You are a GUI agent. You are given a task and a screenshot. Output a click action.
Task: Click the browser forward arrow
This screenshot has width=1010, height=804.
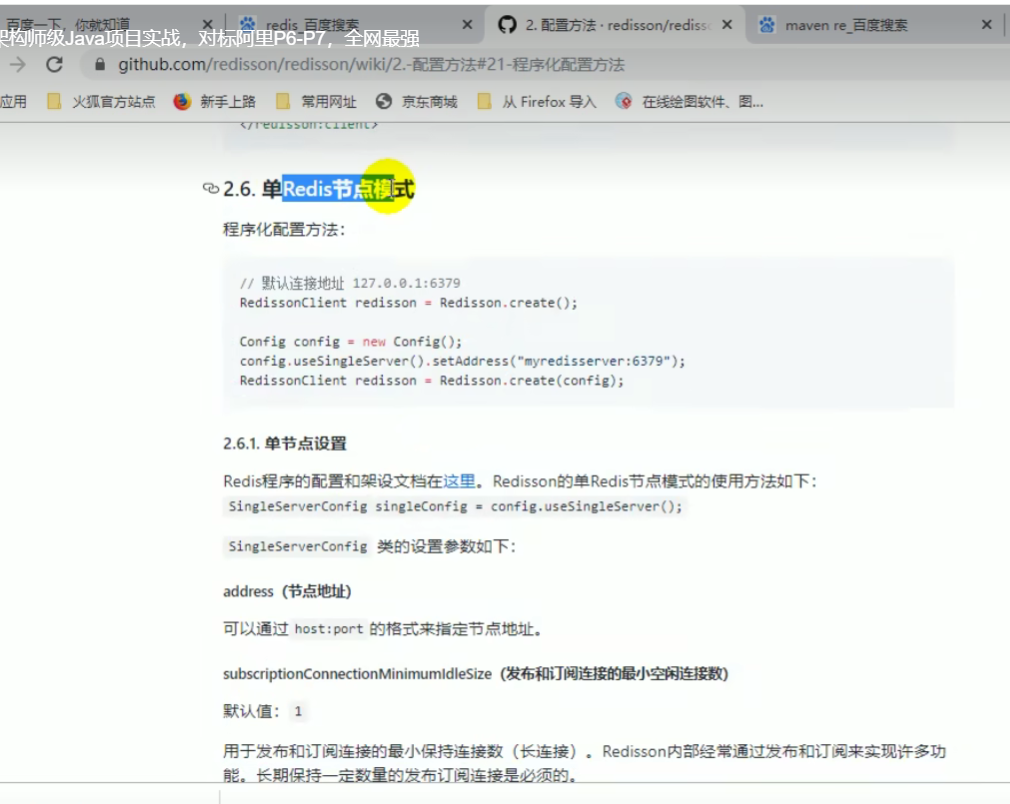coord(18,64)
